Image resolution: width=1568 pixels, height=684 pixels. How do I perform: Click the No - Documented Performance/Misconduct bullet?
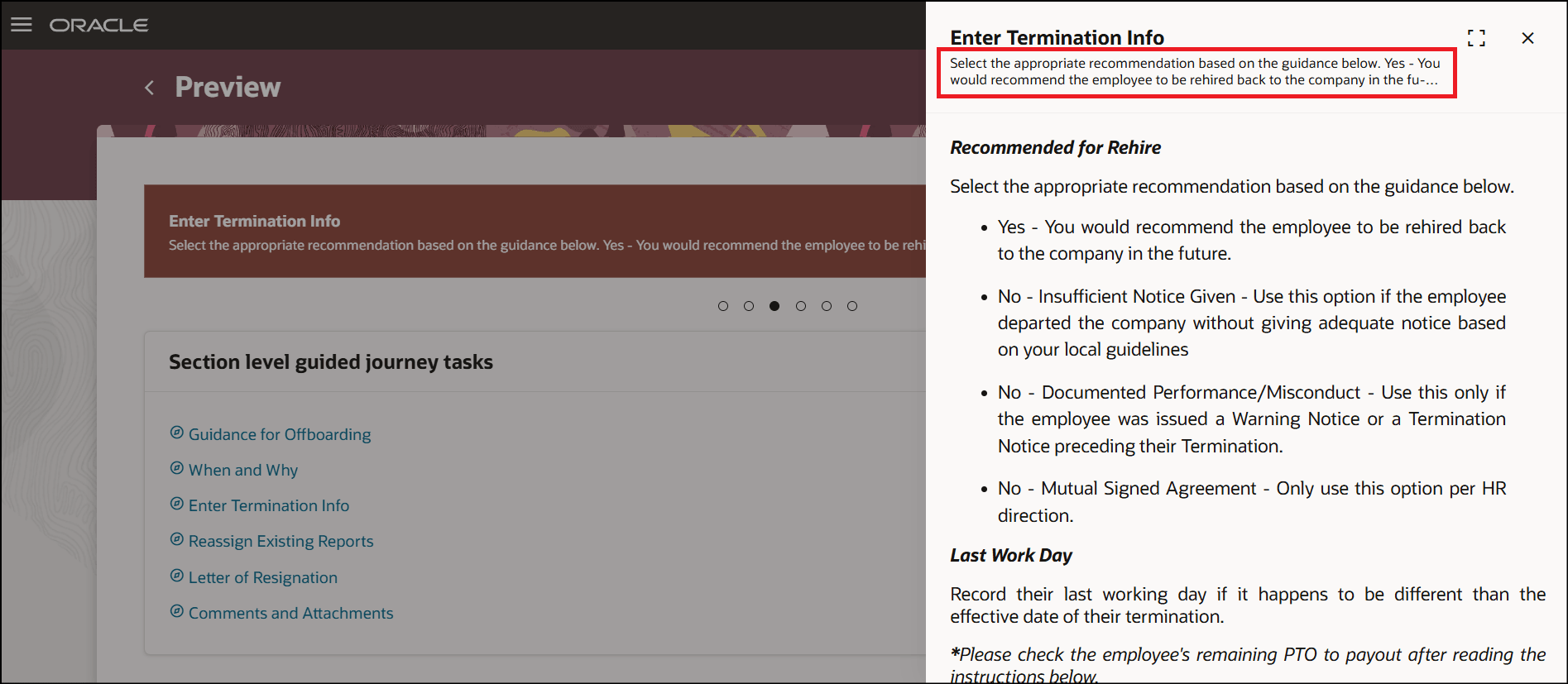click(x=1252, y=419)
